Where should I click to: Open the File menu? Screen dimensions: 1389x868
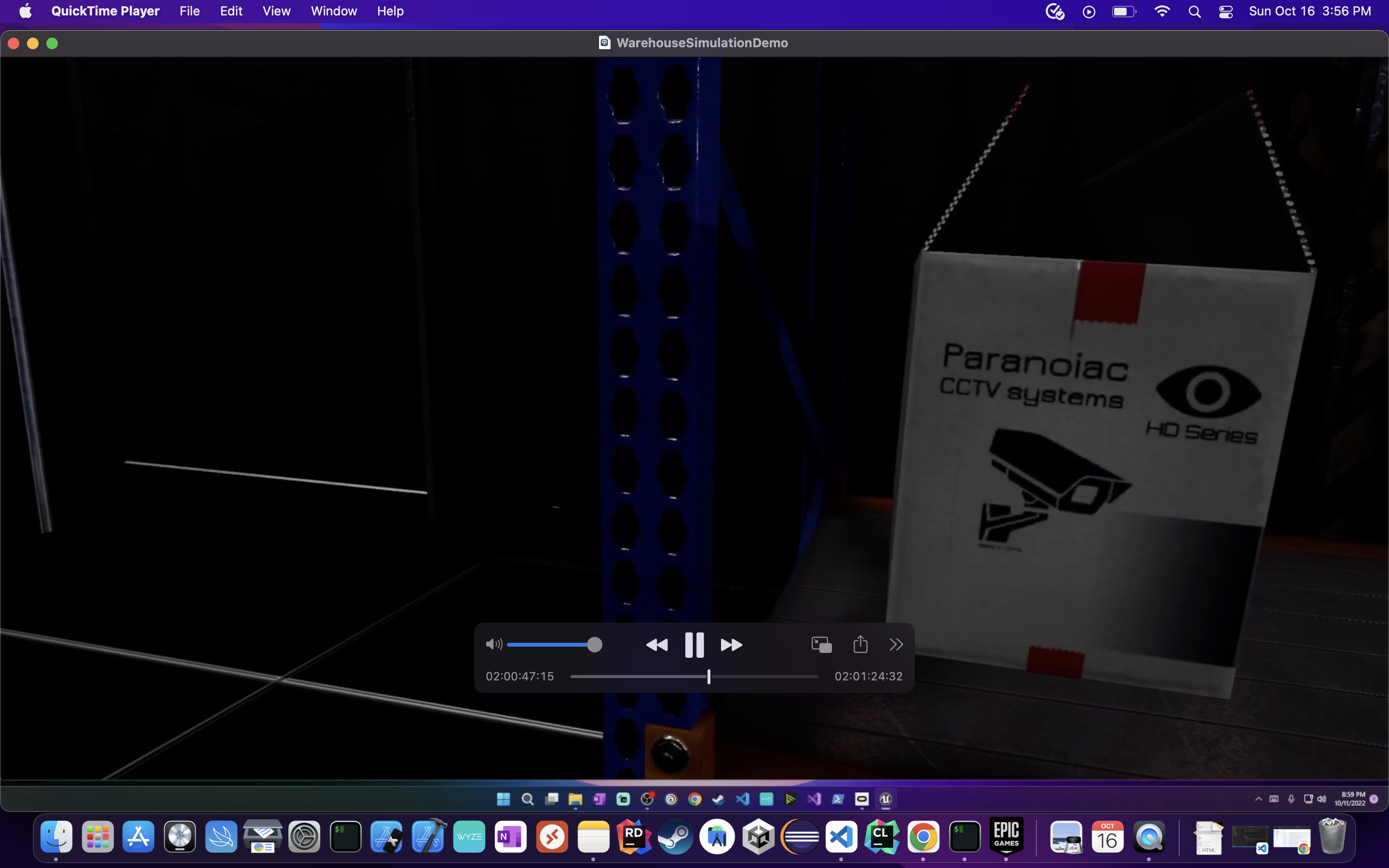[190, 11]
